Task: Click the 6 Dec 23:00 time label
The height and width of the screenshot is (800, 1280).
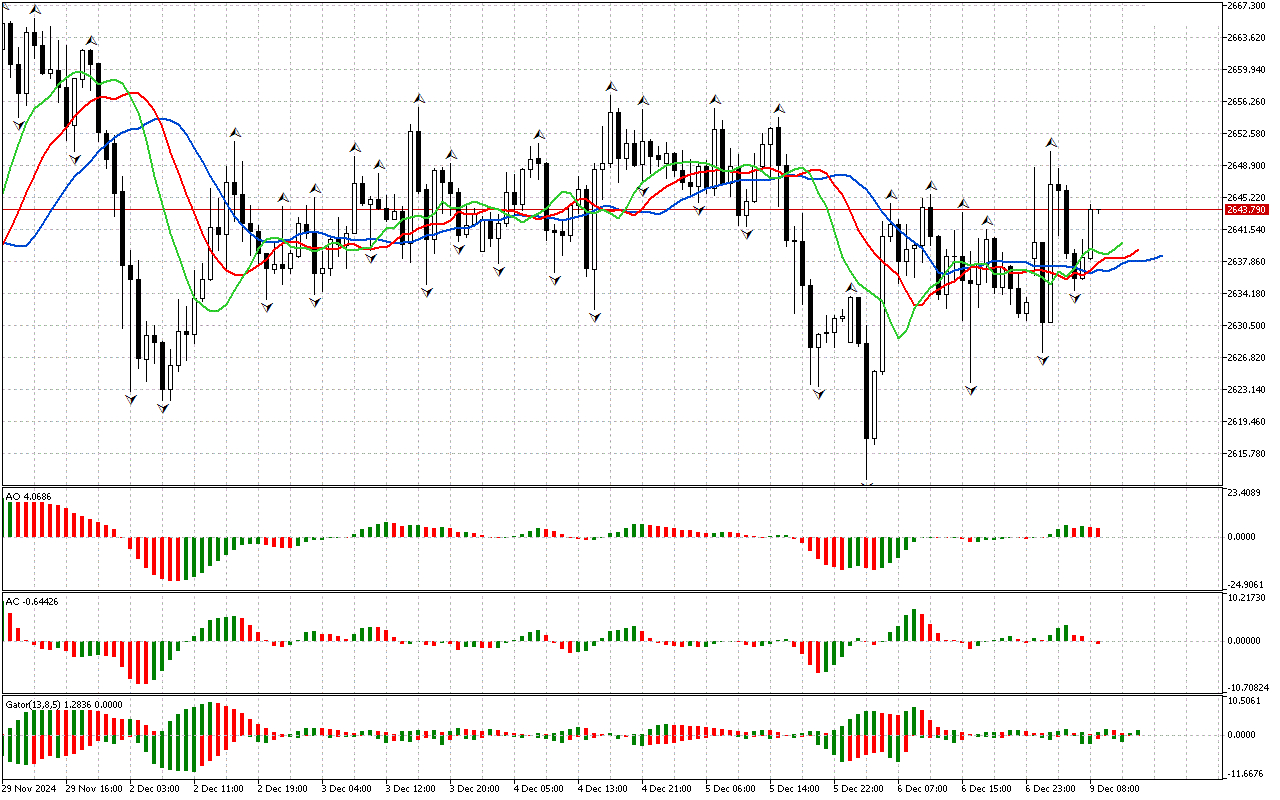Action: coord(1052,788)
